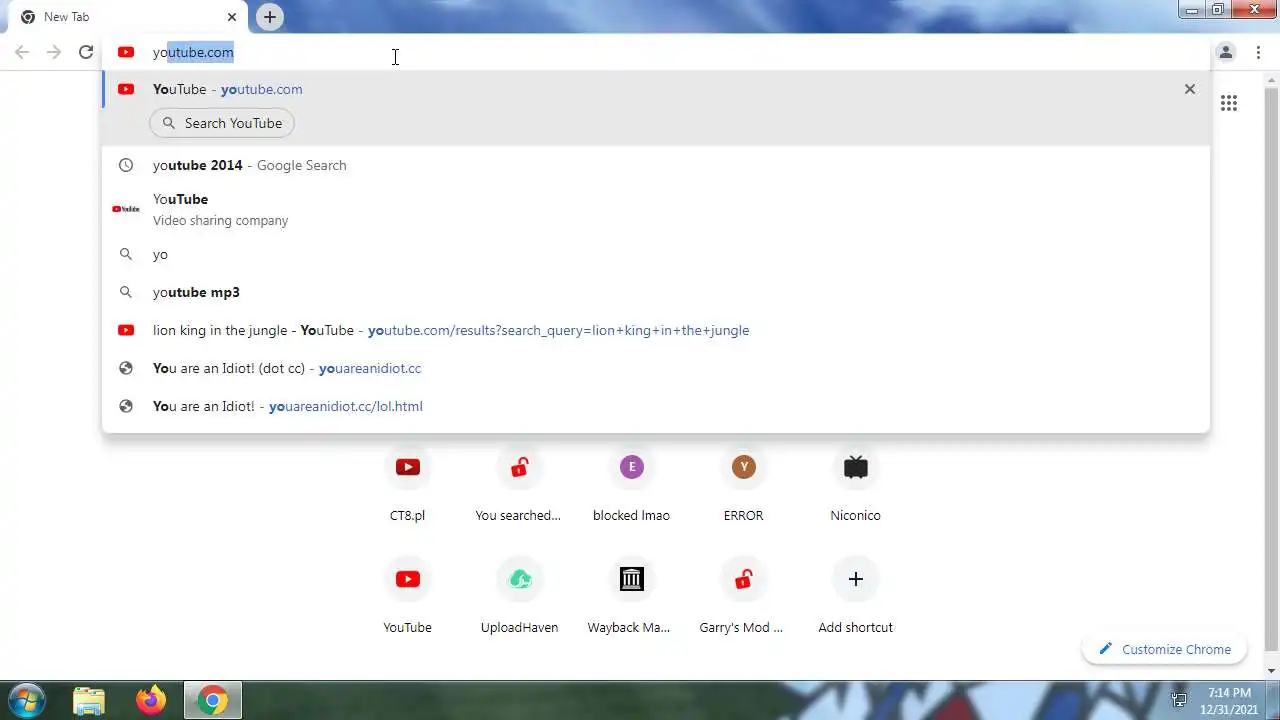Click the browser back arrow
This screenshot has width=1280, height=720.
(22, 52)
